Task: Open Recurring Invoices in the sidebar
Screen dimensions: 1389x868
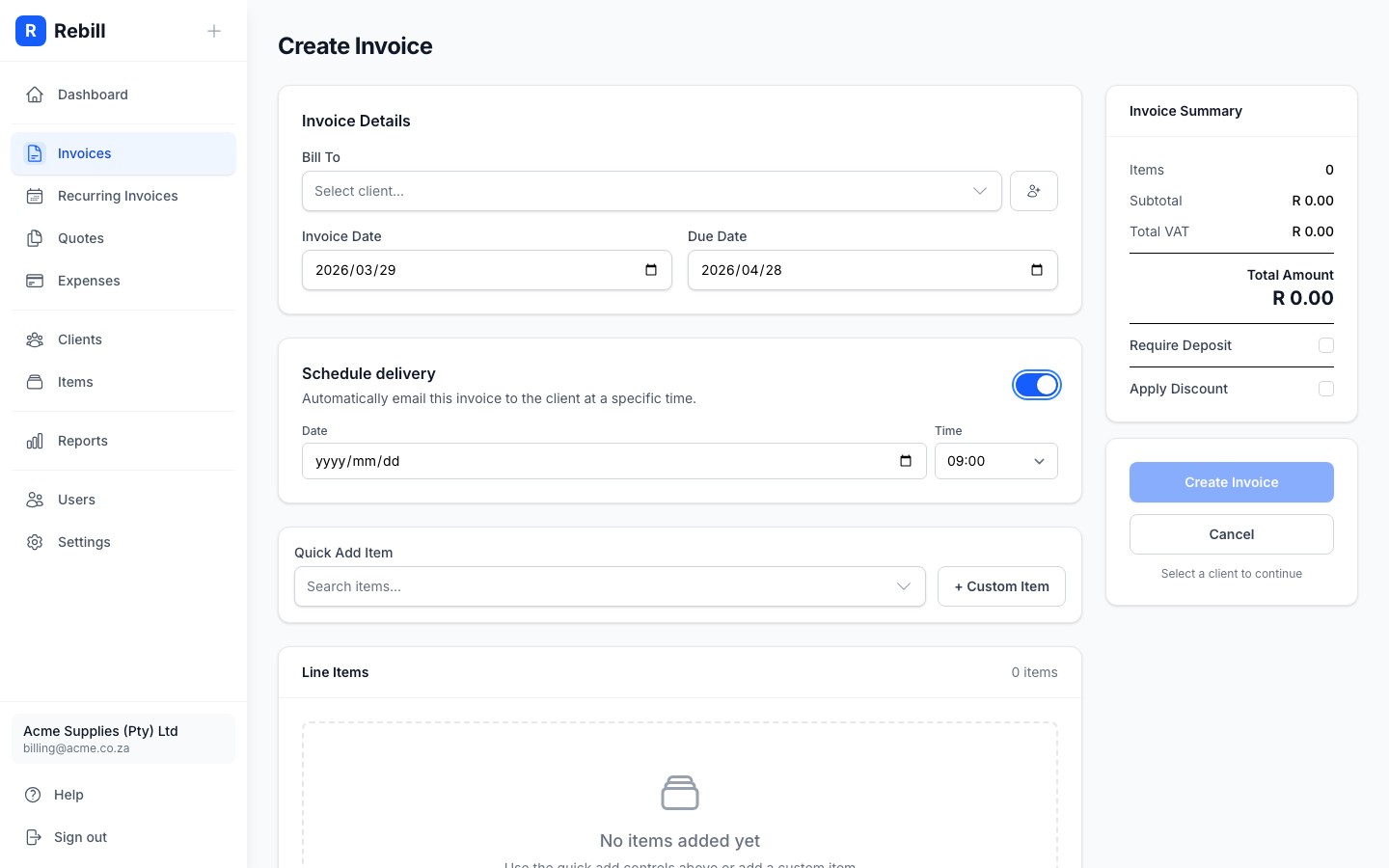Action: 118,196
